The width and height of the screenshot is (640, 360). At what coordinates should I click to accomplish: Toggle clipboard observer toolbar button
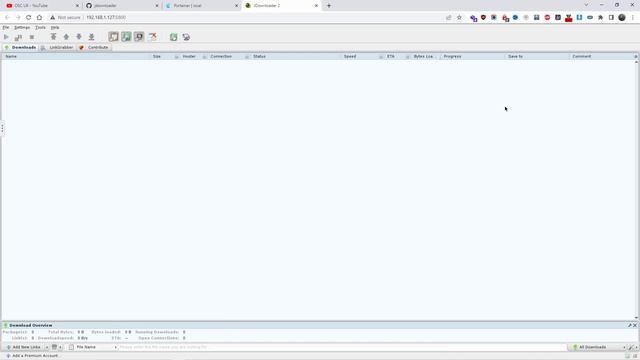[113, 37]
